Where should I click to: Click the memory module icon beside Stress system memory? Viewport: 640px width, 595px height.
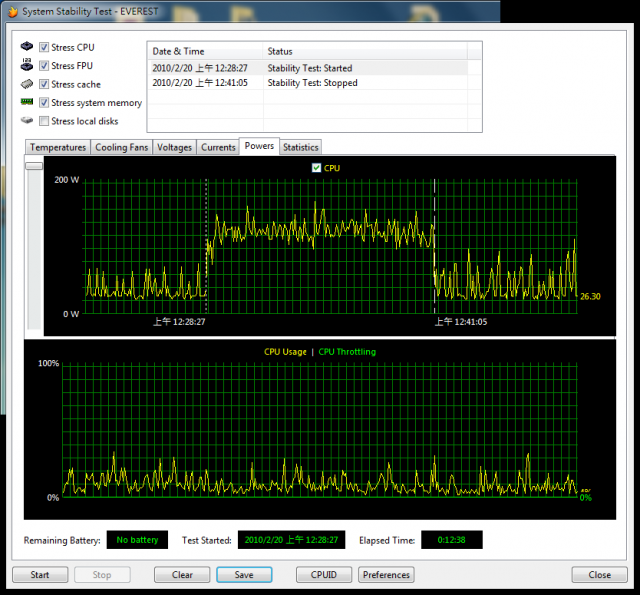pyautogui.click(x=27, y=102)
